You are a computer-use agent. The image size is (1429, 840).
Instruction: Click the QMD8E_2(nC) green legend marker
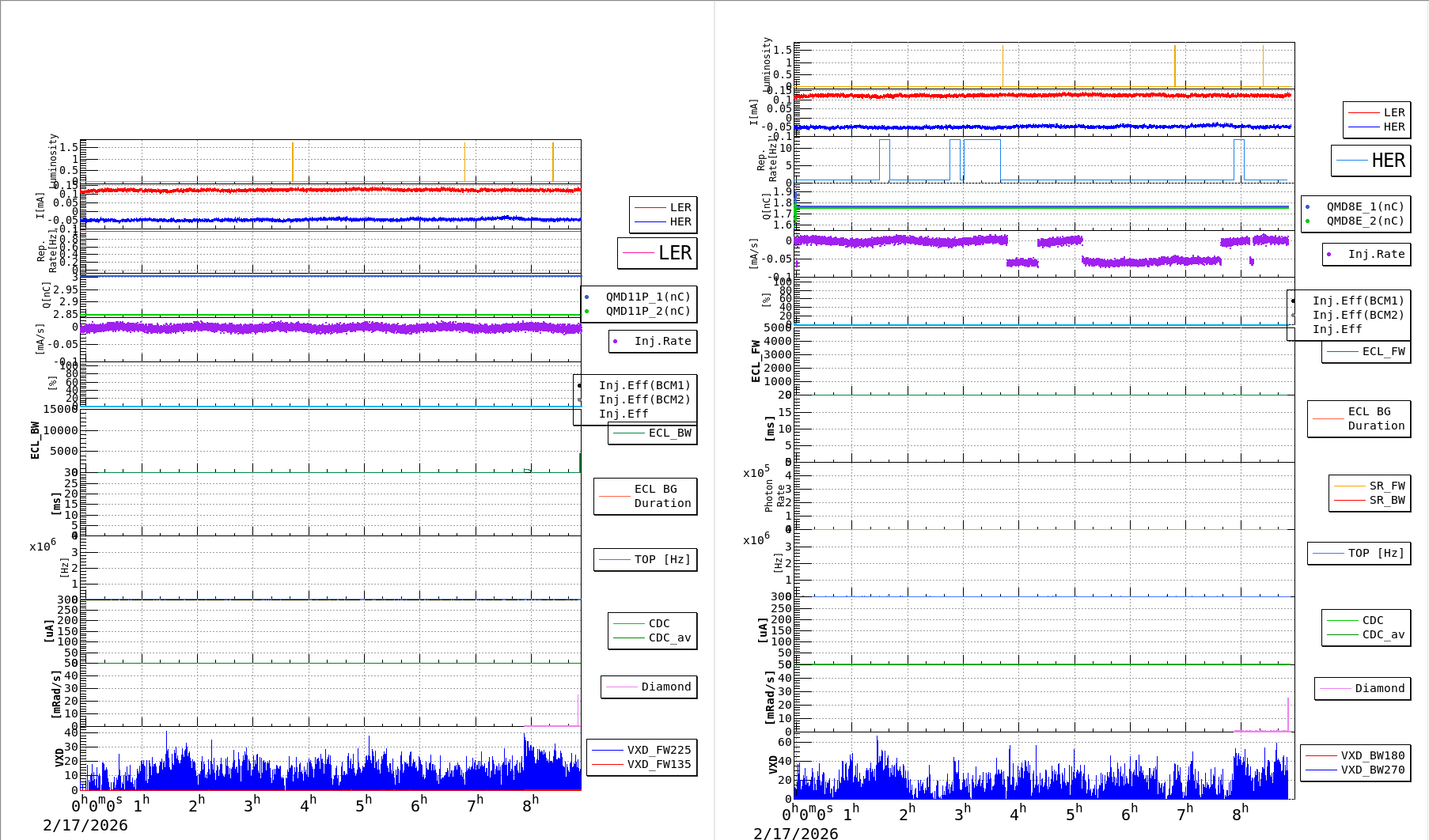click(1307, 221)
